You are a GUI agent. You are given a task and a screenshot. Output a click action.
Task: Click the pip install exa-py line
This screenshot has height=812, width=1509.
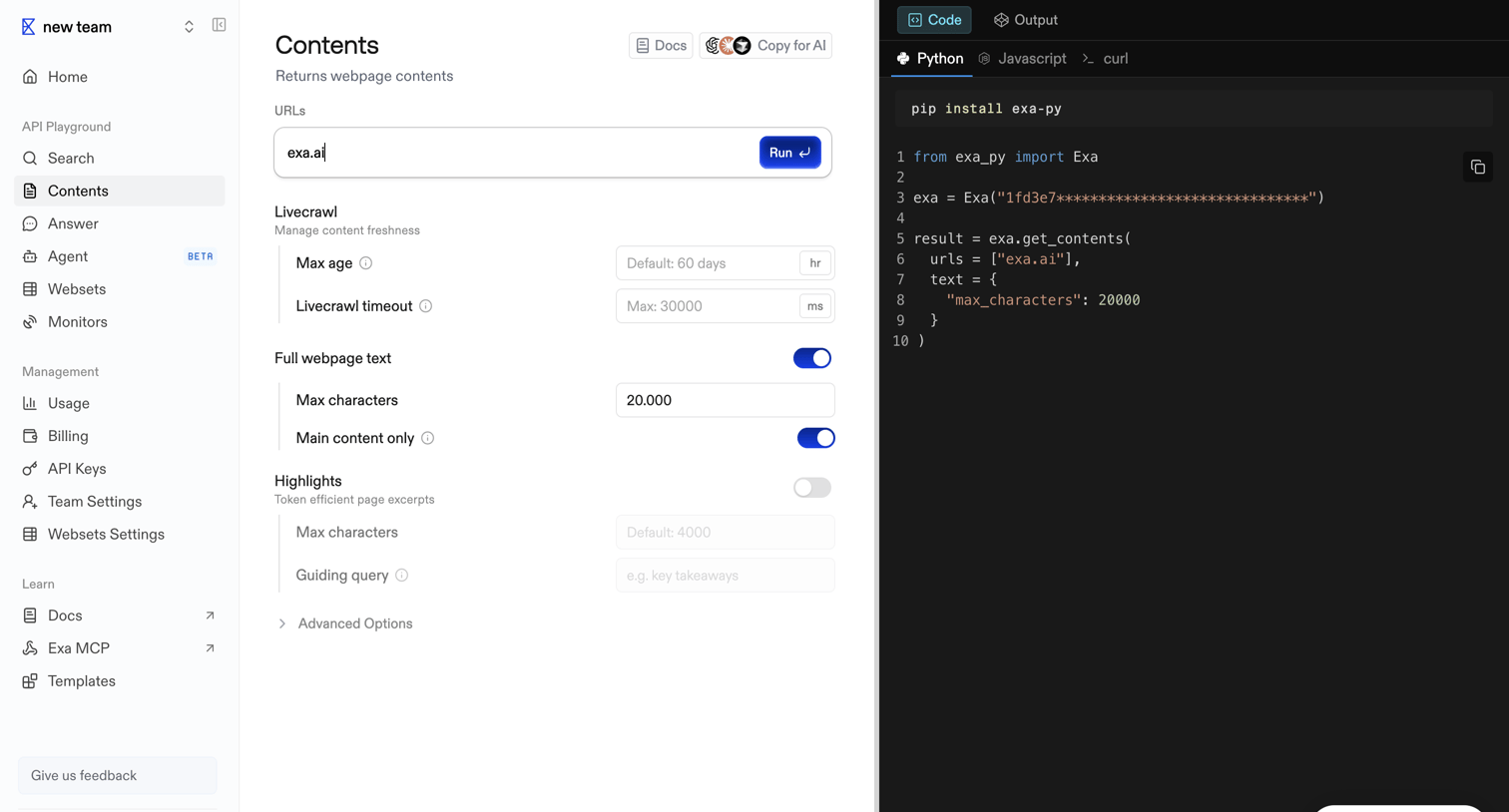tap(986, 109)
